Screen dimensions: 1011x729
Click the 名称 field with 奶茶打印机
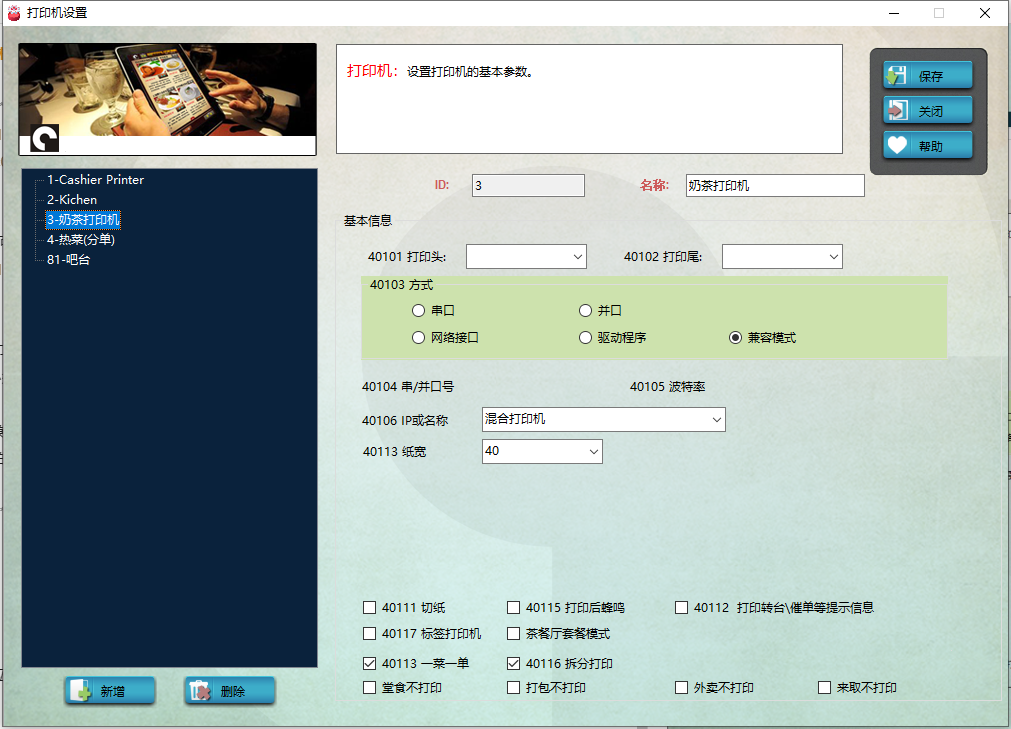point(775,186)
